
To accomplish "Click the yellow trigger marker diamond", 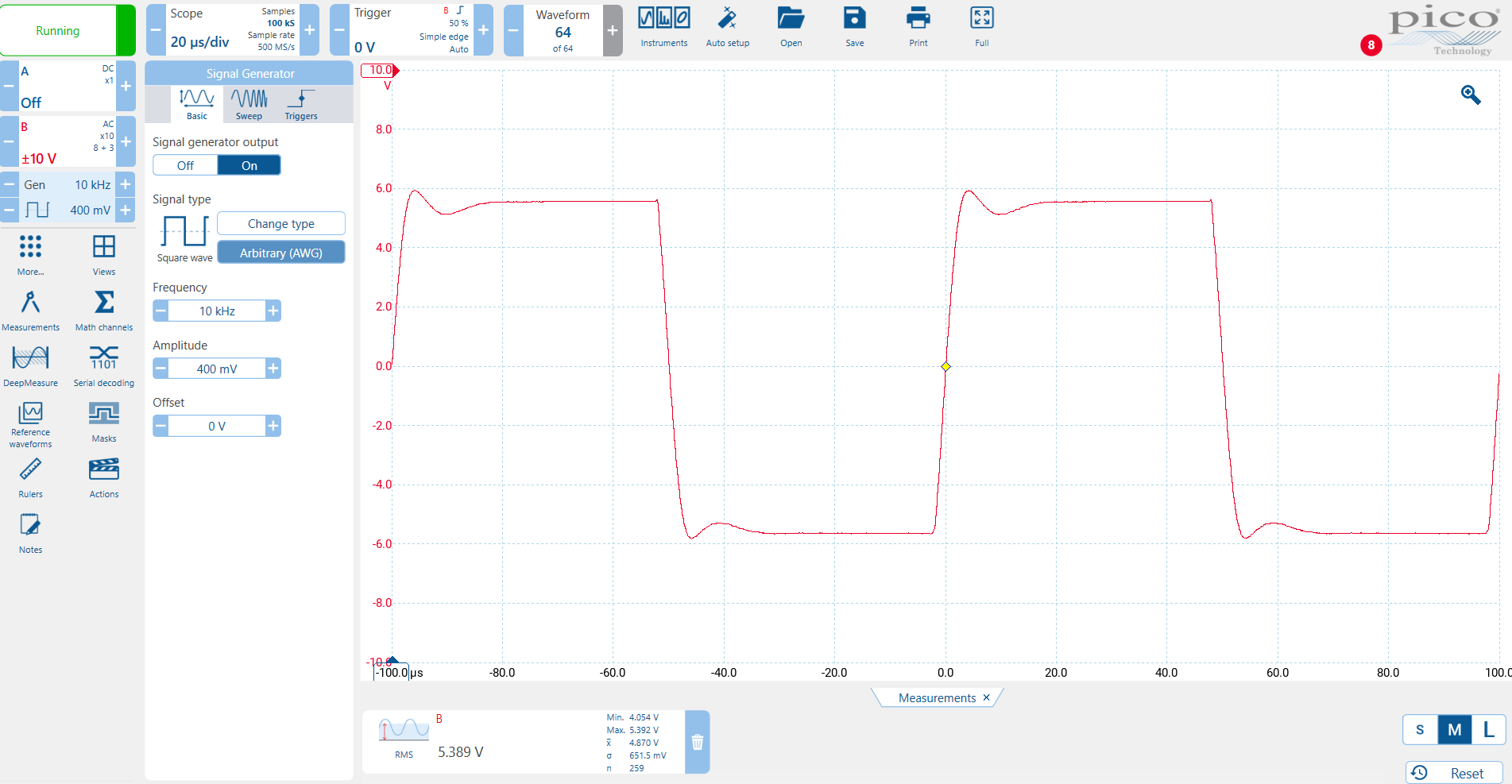I will (x=945, y=366).
